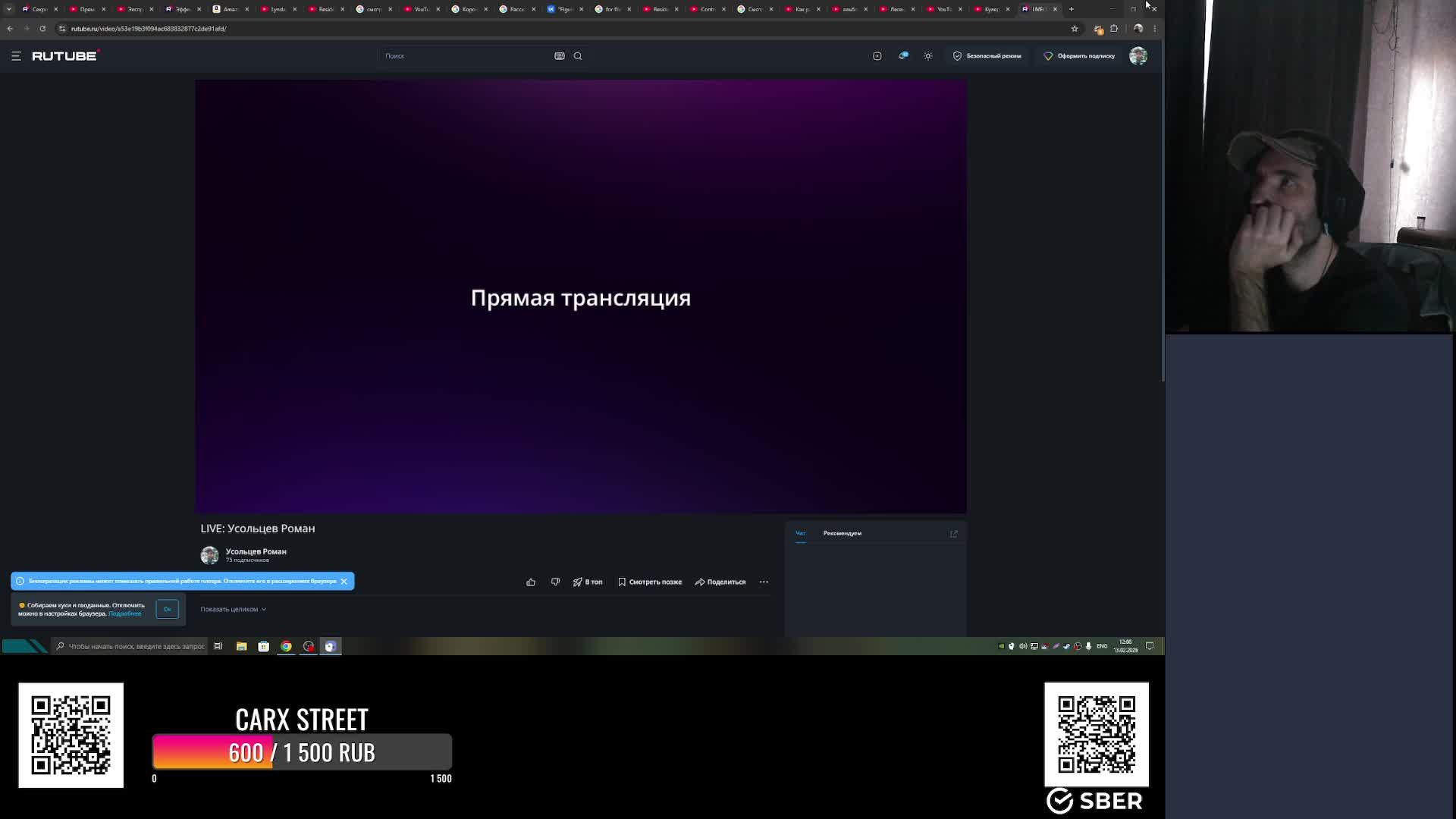Open the Rutube notifications icon

click(x=903, y=55)
